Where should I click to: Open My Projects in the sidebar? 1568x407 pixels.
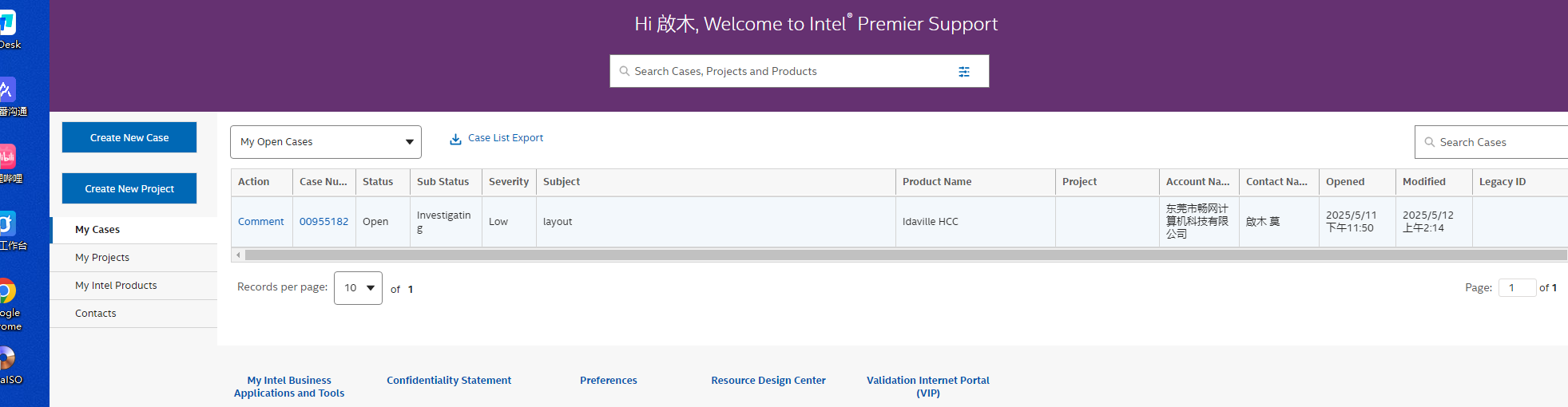point(133,258)
